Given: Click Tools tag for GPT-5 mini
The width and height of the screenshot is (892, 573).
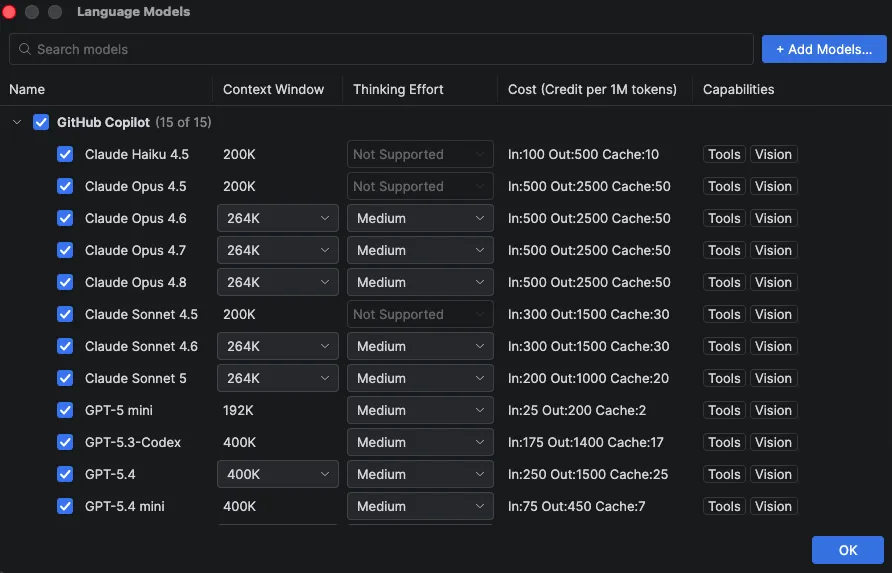Looking at the screenshot, I should click(x=724, y=410).
